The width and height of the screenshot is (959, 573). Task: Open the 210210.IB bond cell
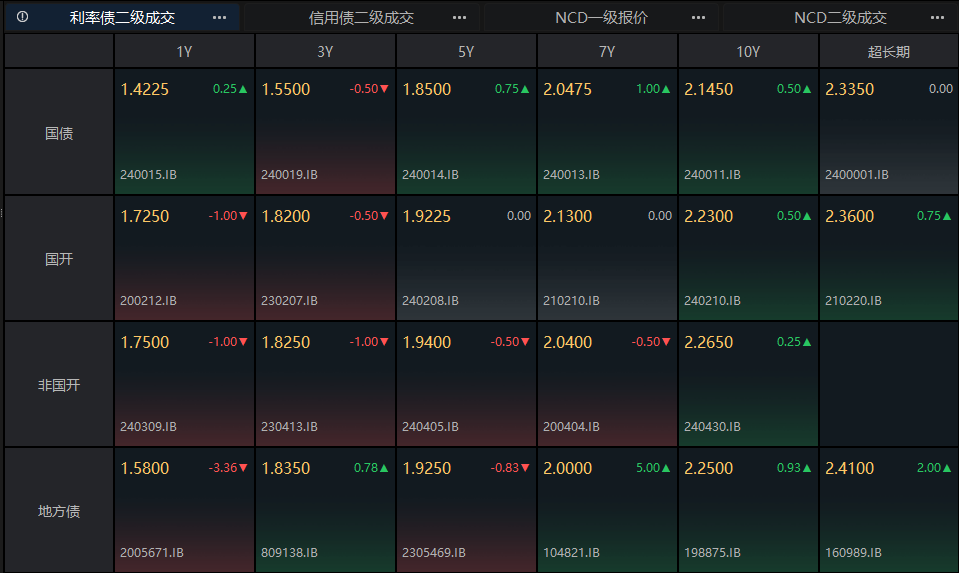point(607,258)
